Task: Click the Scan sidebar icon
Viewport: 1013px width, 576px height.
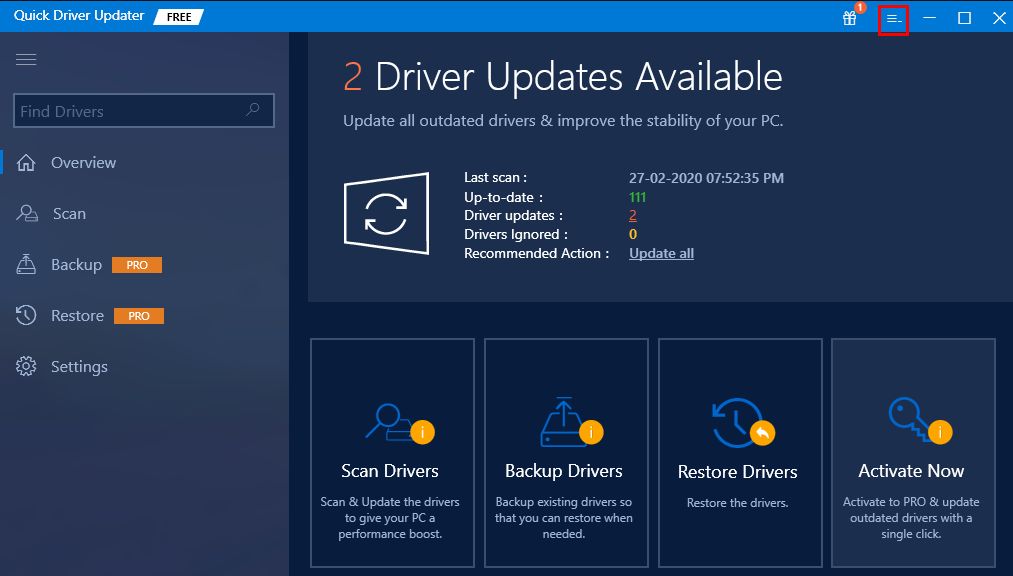Action: click(26, 213)
